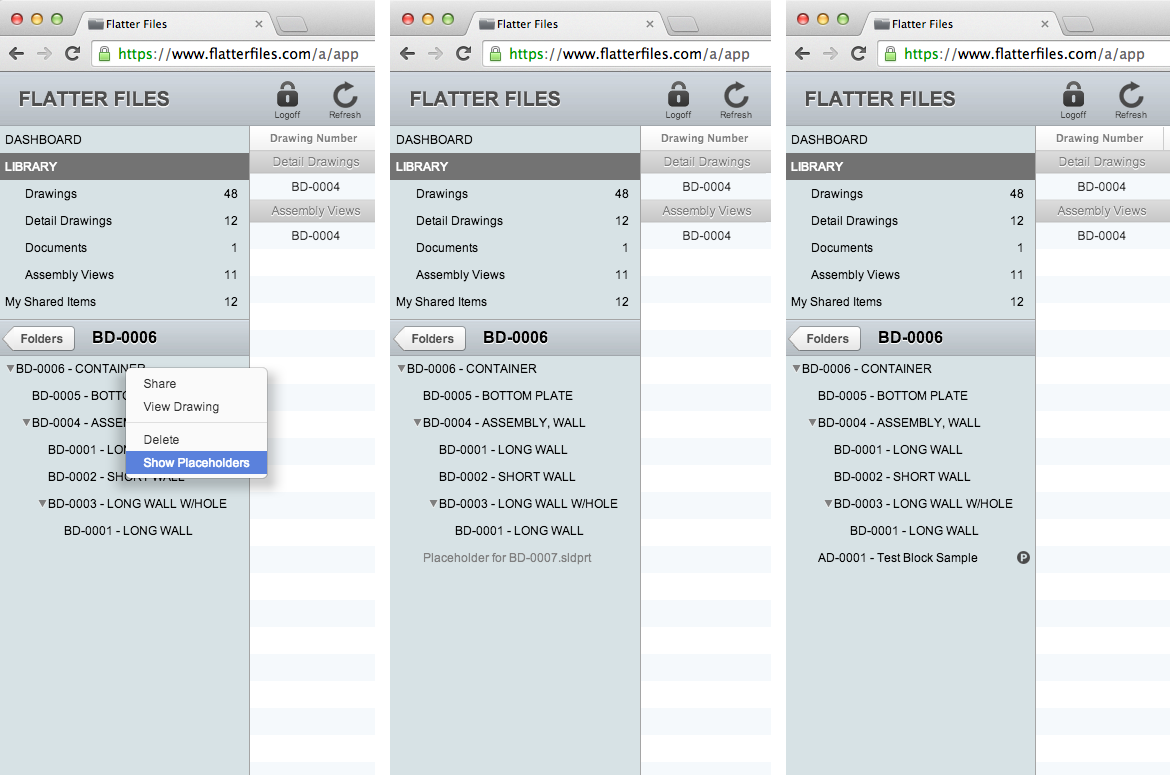Screen dimensions: 1170x775
Task: Open Drawings library in the Placeholder BD-0007 window
Action: point(515,194)
